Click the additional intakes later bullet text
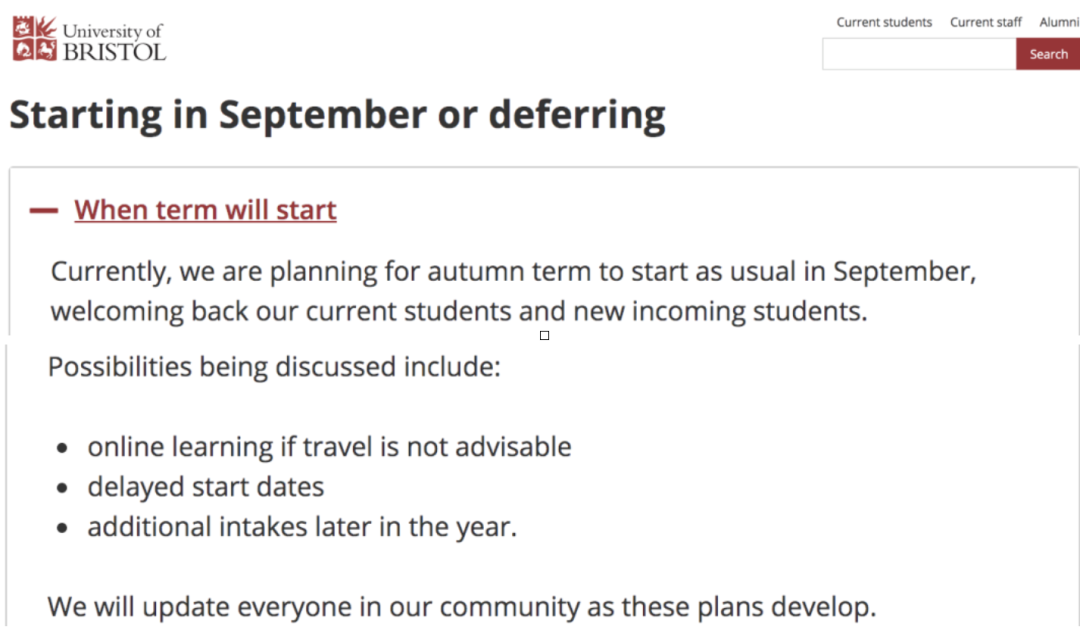 (x=302, y=527)
